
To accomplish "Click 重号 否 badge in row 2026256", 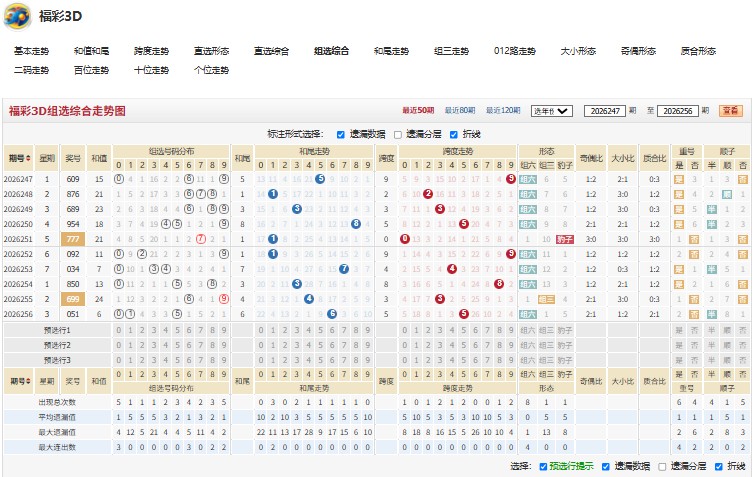I will (x=694, y=314).
